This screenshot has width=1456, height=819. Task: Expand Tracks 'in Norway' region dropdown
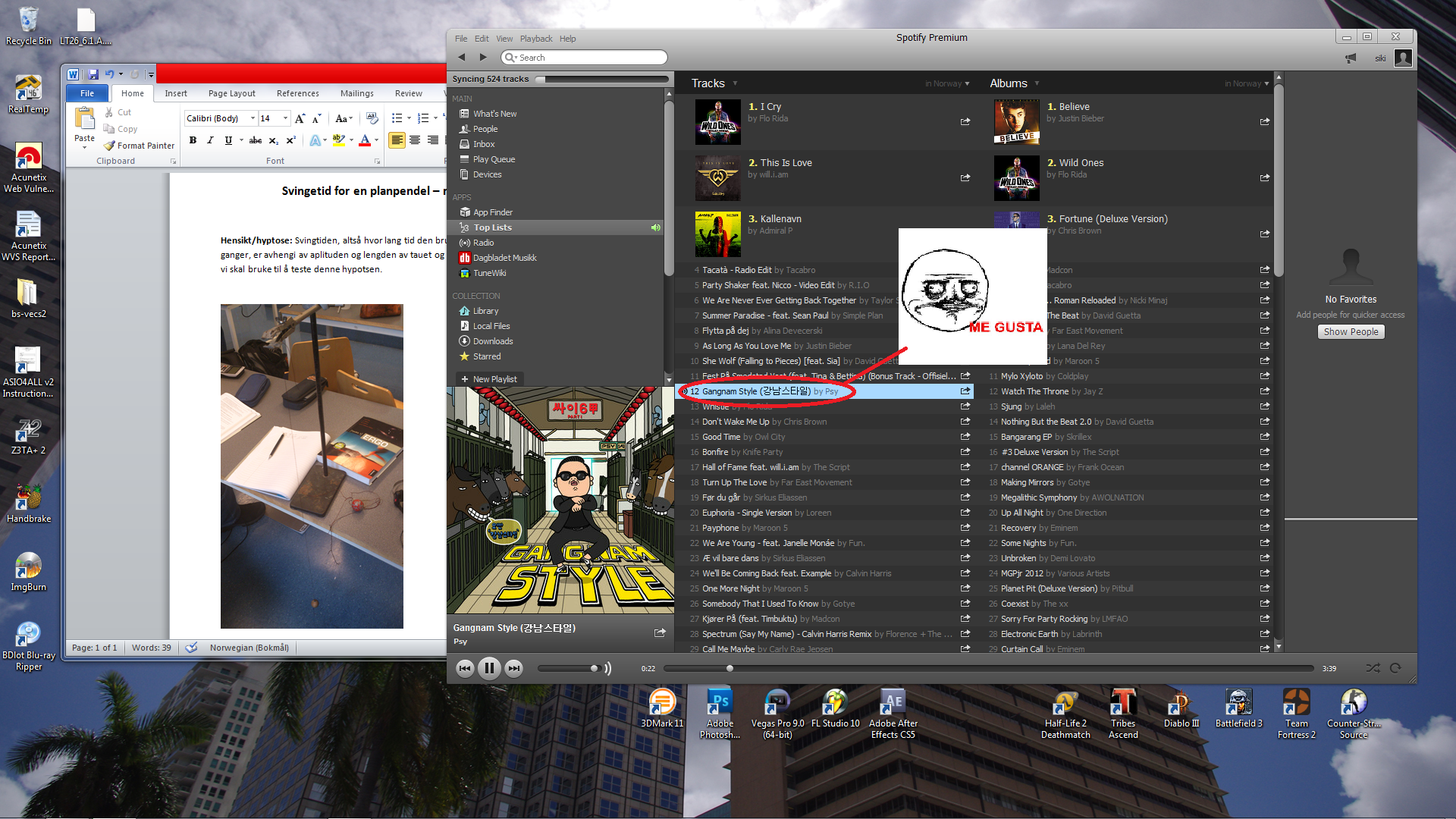pyautogui.click(x=947, y=84)
